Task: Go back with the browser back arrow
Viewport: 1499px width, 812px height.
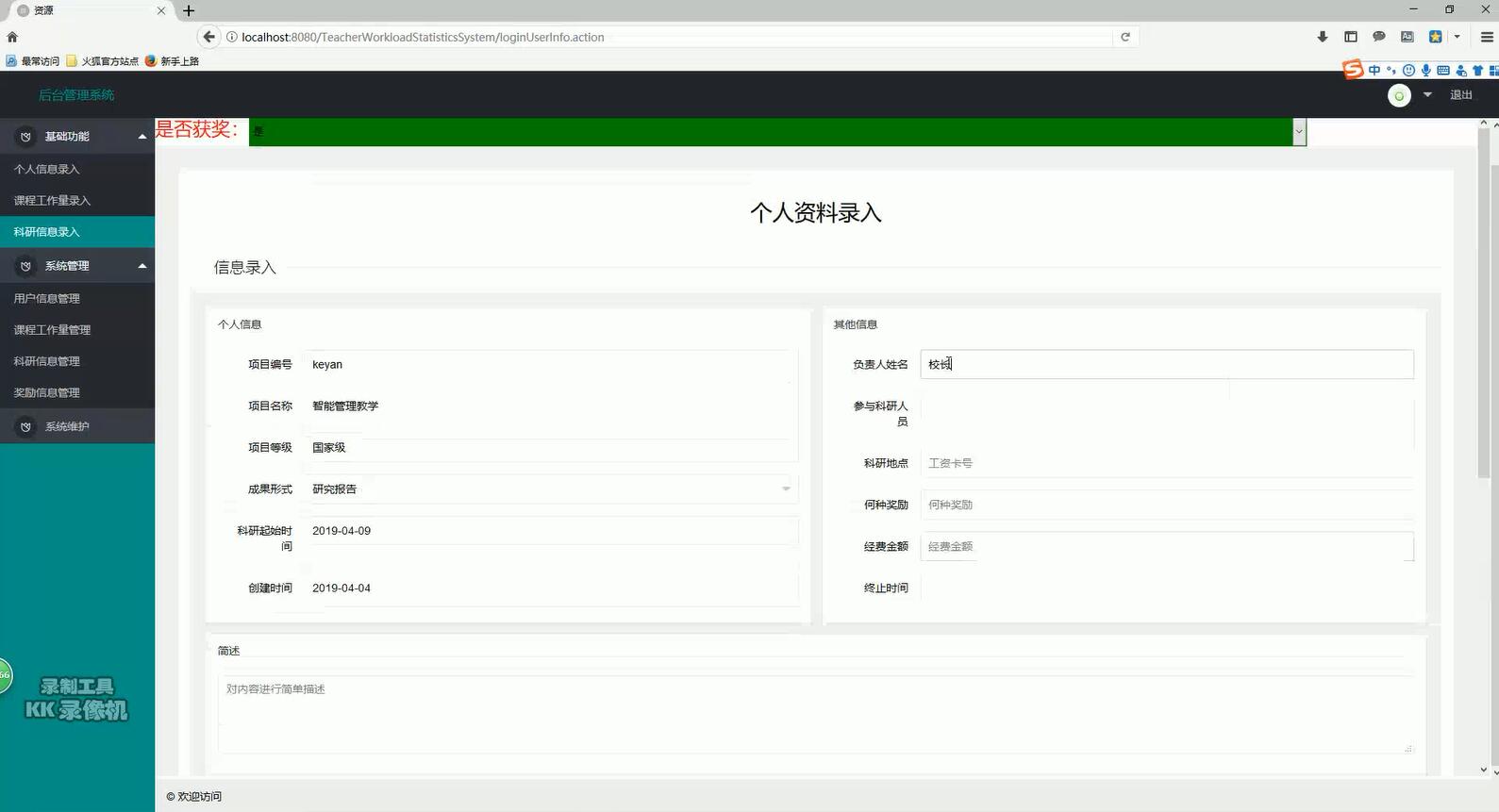Action: [209, 37]
